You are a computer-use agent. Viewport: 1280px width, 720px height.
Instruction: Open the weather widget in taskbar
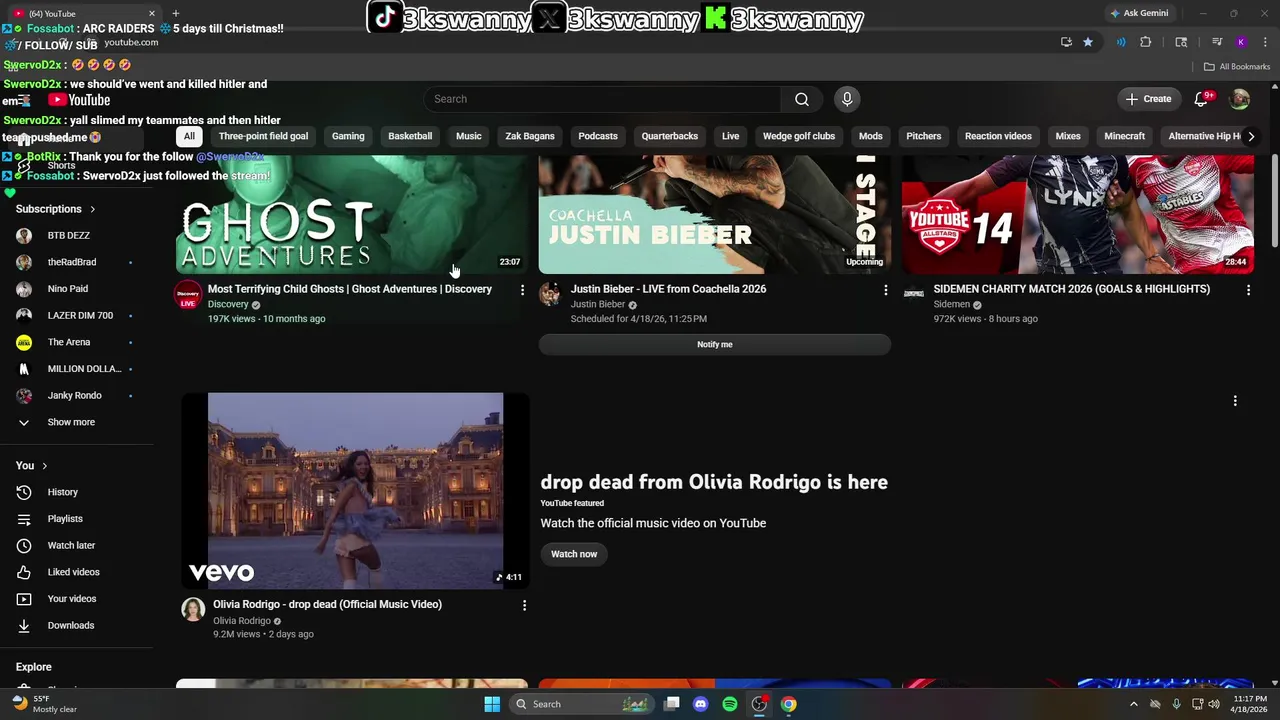[x=44, y=704]
